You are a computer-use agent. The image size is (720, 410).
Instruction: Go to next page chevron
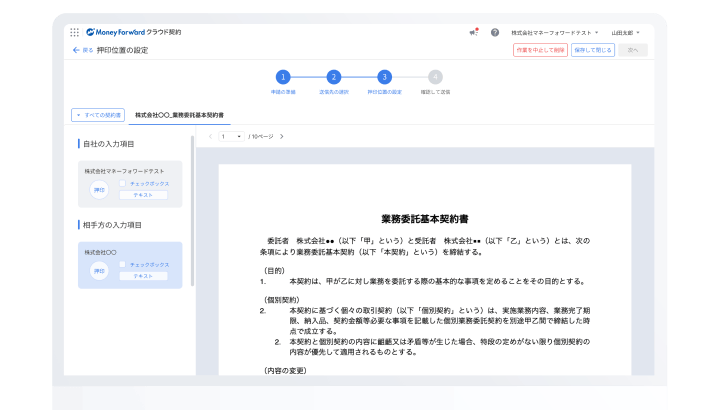[281, 136]
